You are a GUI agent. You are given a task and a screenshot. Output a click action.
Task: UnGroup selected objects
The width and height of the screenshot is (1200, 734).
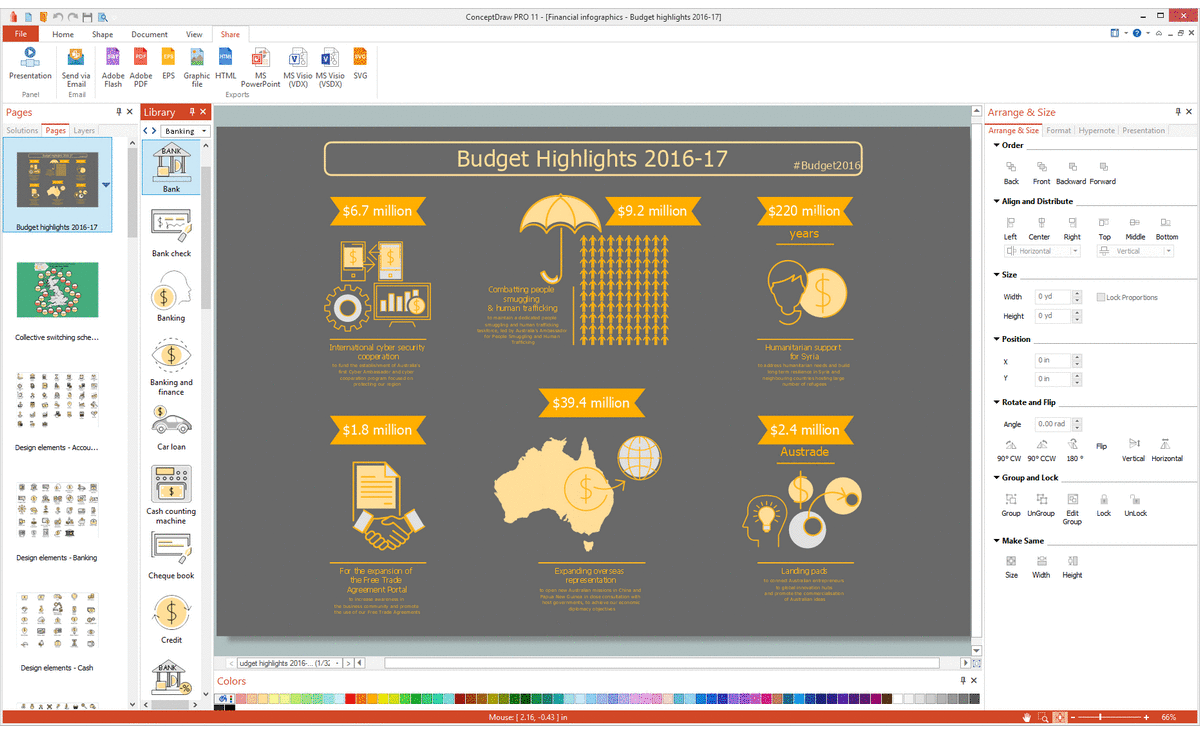(x=1040, y=504)
